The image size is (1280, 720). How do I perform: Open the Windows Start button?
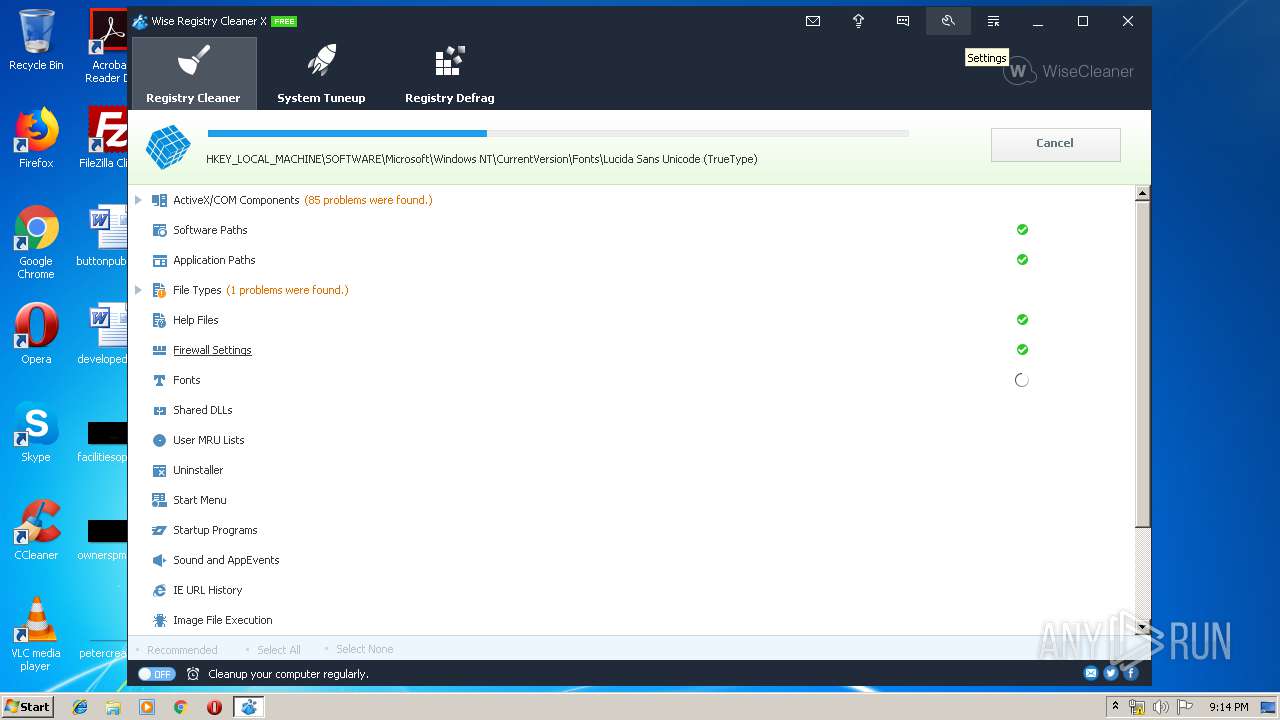[27, 706]
